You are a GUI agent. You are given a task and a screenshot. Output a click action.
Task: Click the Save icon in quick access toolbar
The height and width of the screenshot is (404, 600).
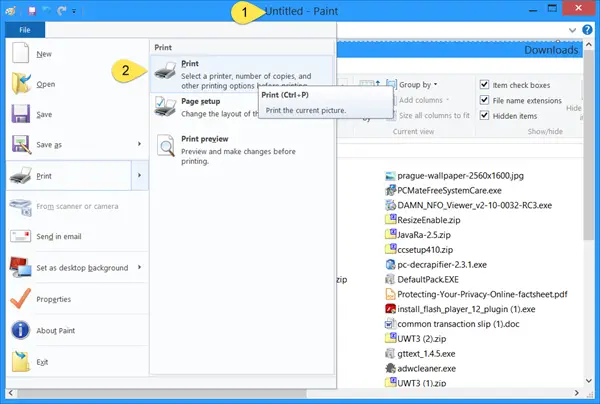pos(32,11)
